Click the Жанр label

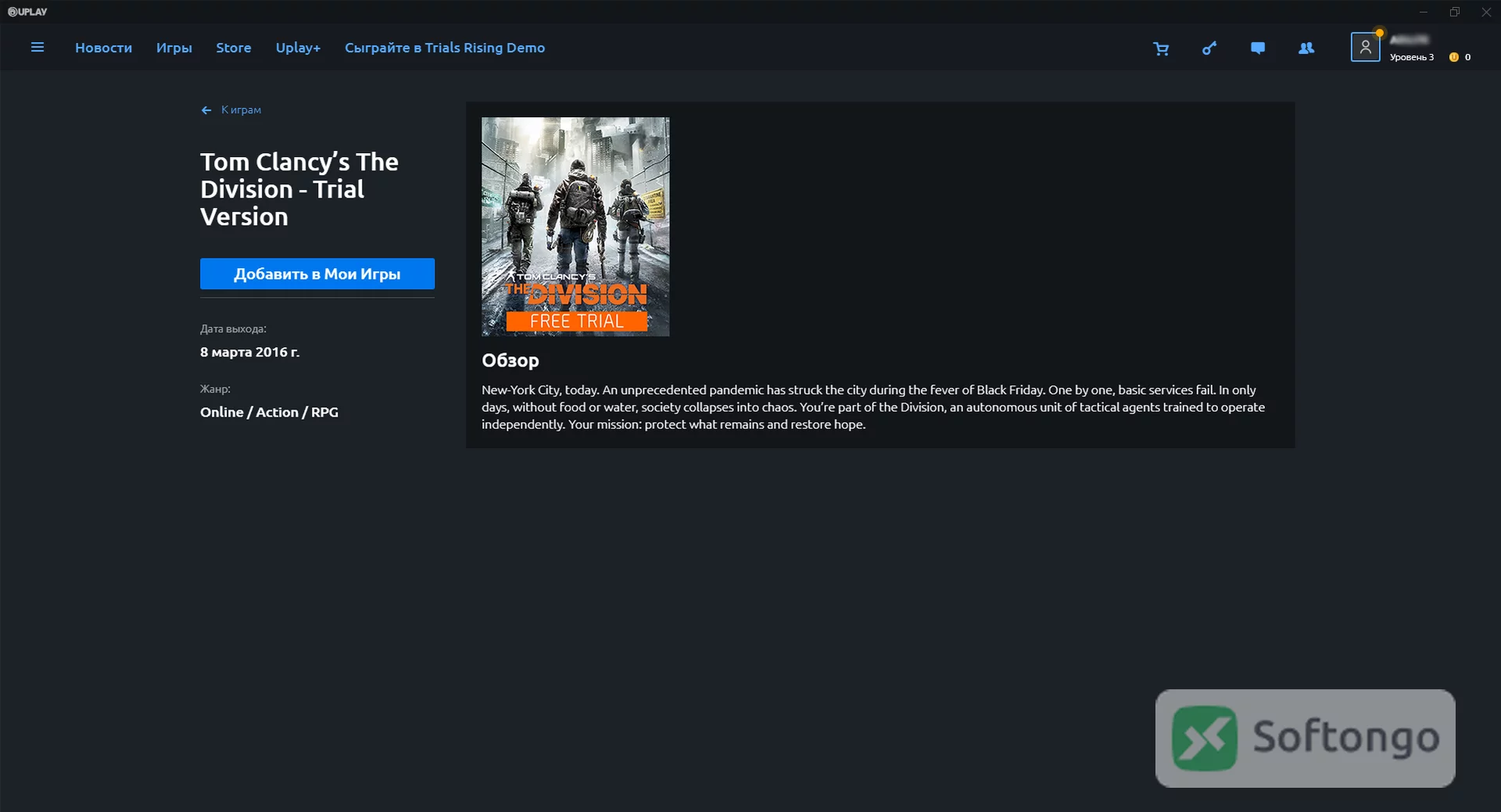coord(215,389)
